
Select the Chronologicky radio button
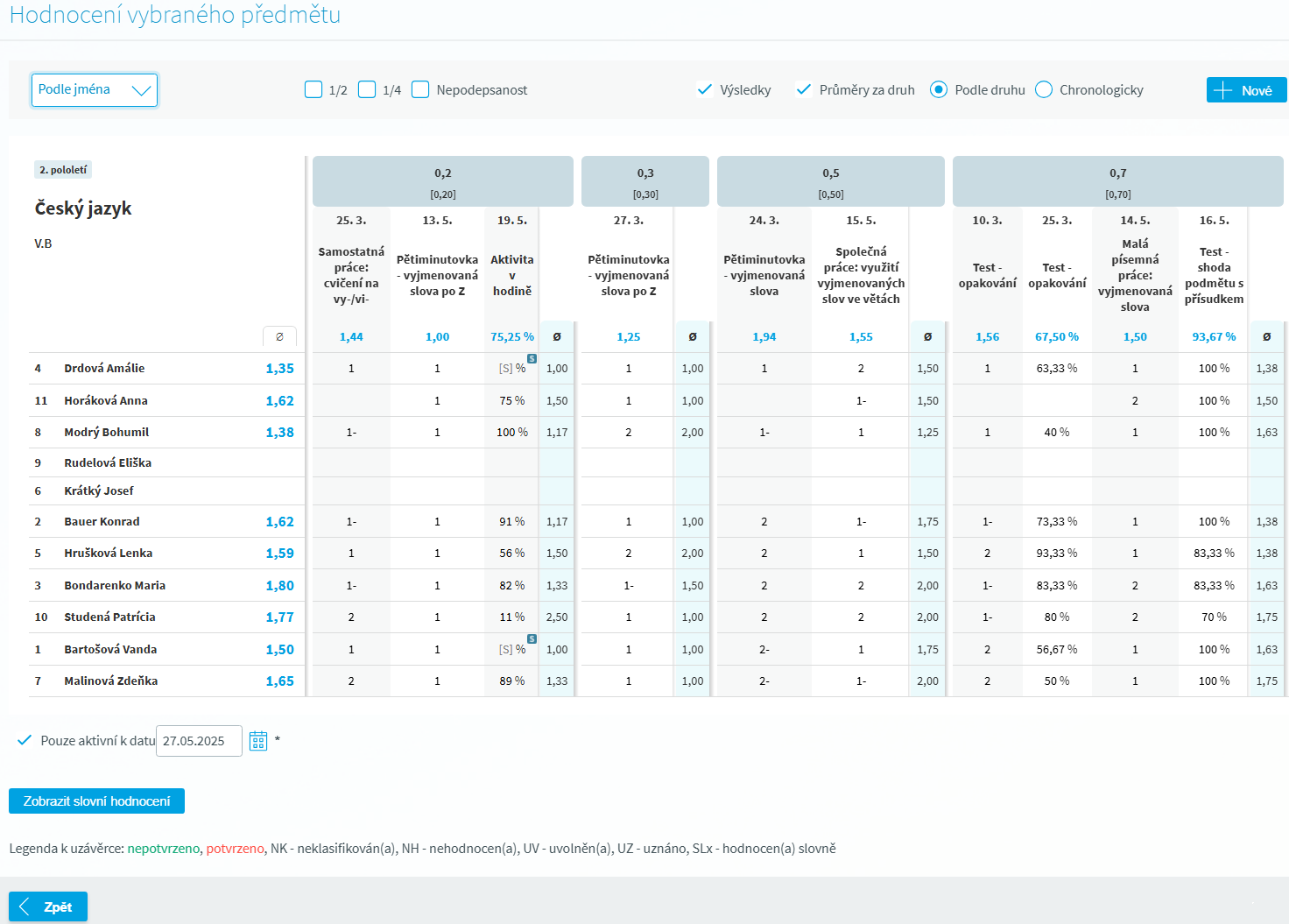click(1044, 89)
